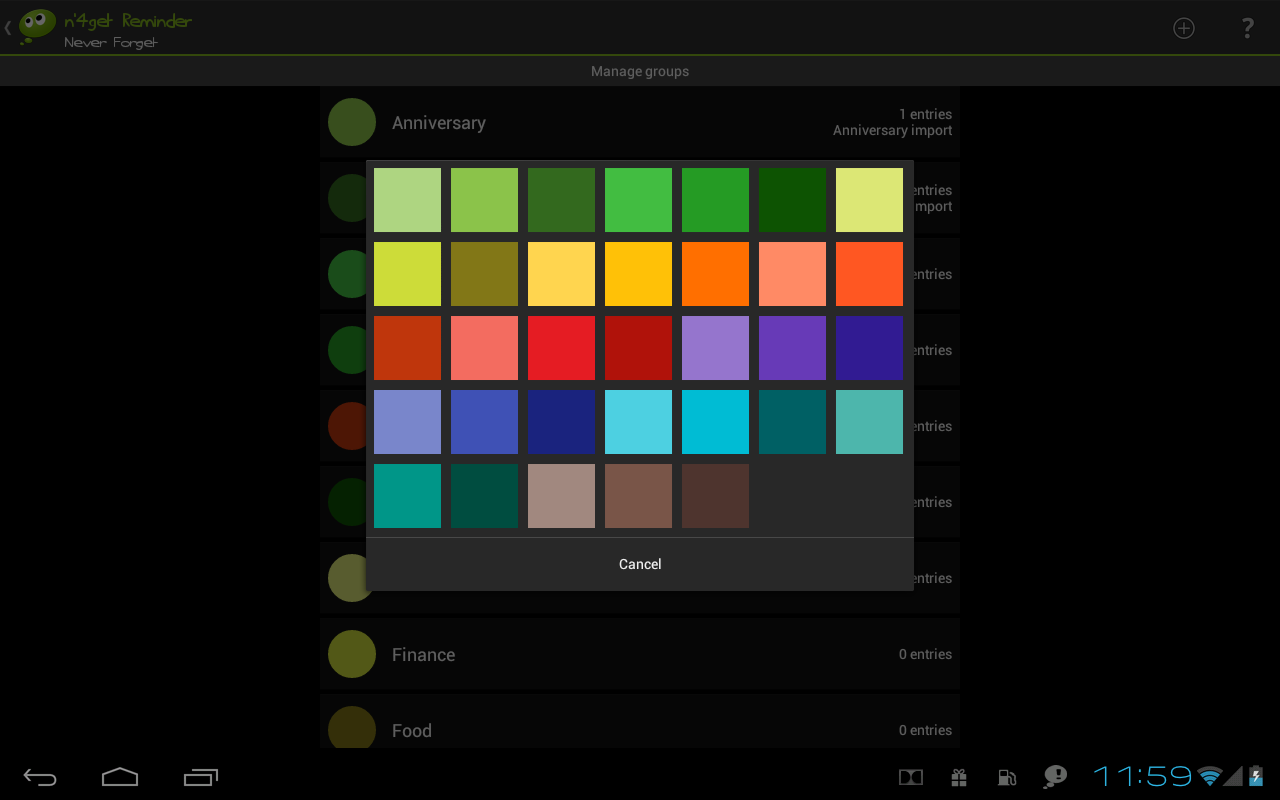Image resolution: width=1280 pixels, height=800 pixels.
Task: Pick the bright orange color swatch
Action: tap(715, 274)
